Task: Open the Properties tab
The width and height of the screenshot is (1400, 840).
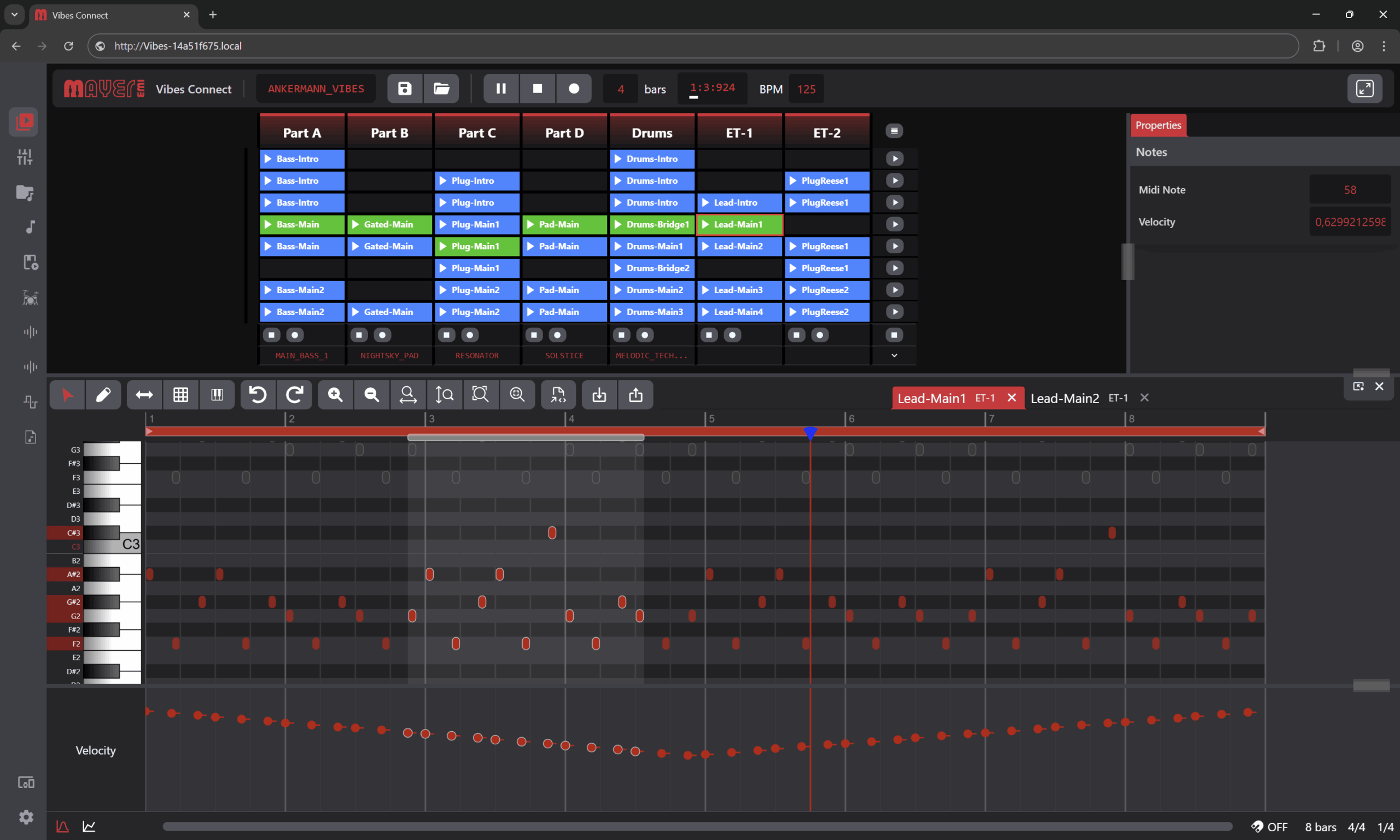Action: [1158, 125]
